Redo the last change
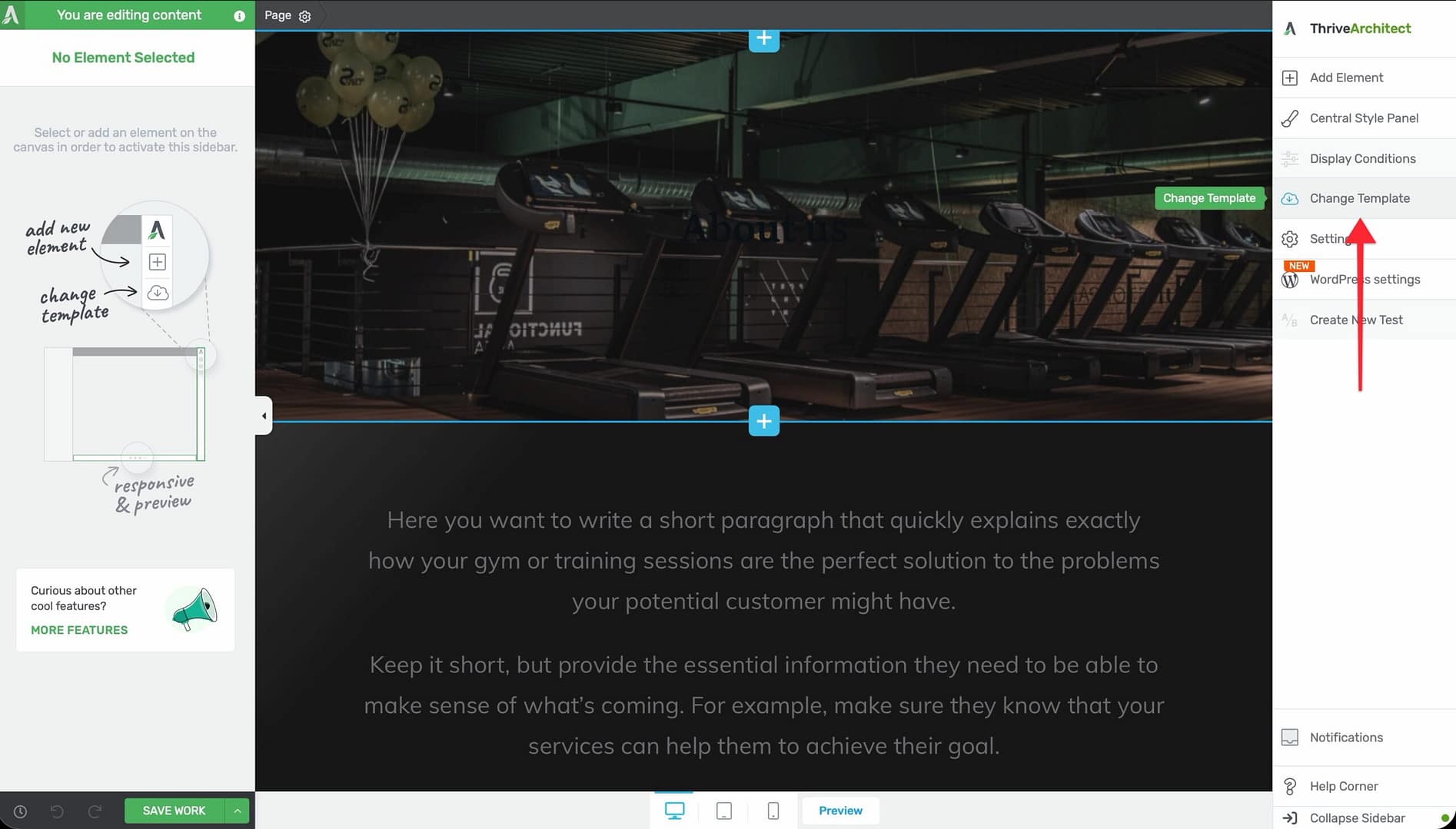Image resolution: width=1456 pixels, height=829 pixels. coord(95,811)
